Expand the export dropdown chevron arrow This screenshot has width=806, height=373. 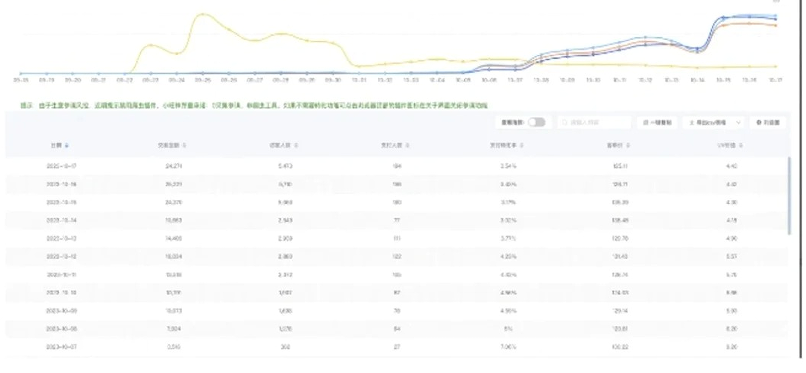tap(739, 123)
